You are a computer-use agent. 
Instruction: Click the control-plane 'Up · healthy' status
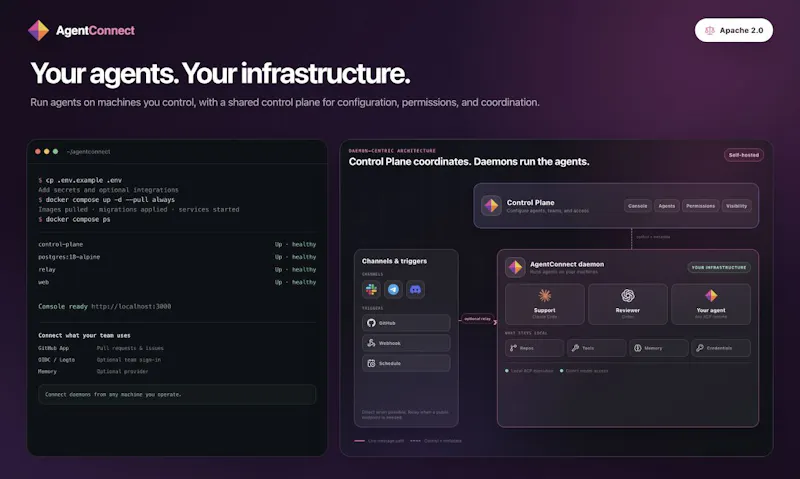click(295, 244)
